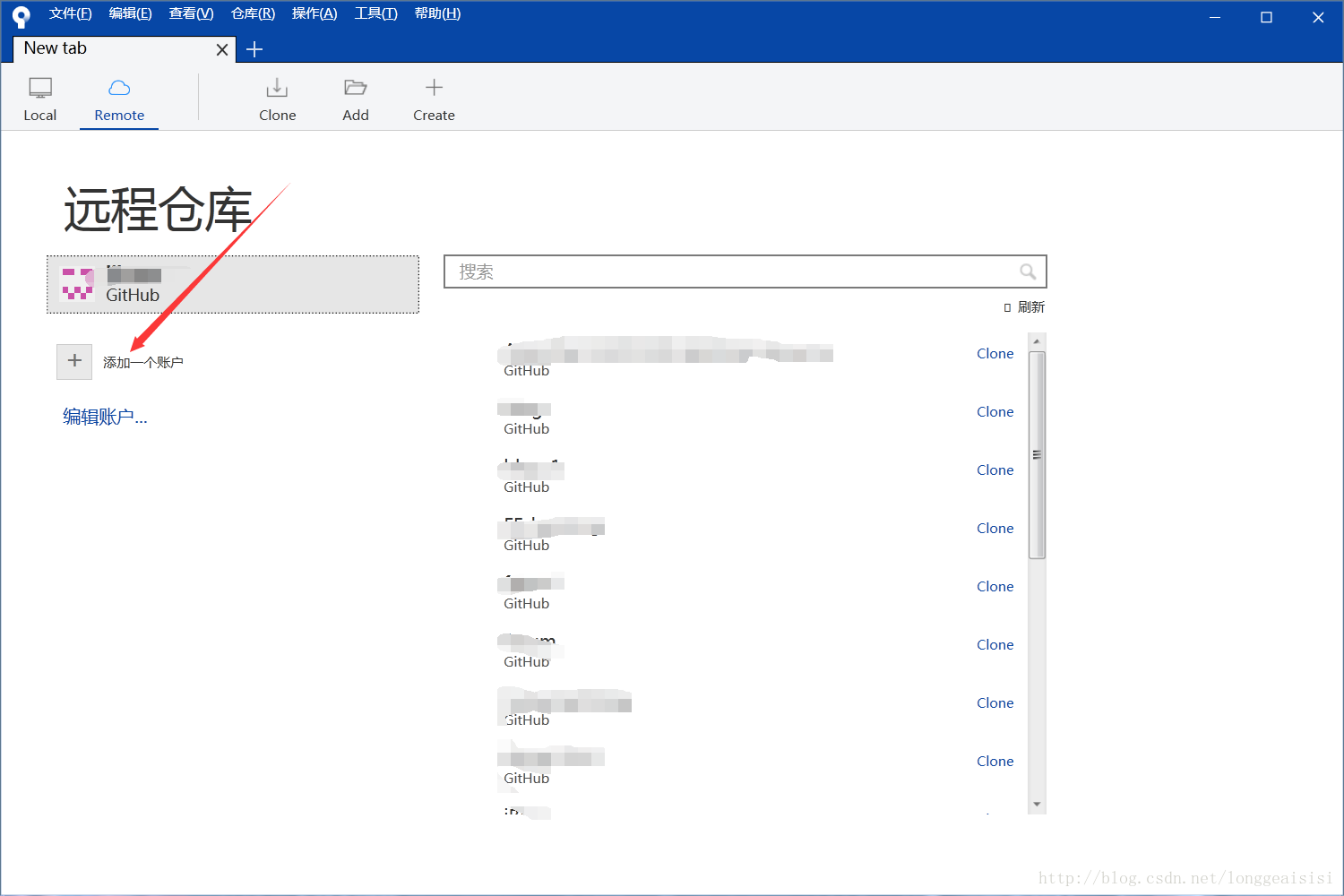Viewport: 1344px width, 896px height.
Task: Clone the fourth GitHub repository
Action: coord(995,529)
